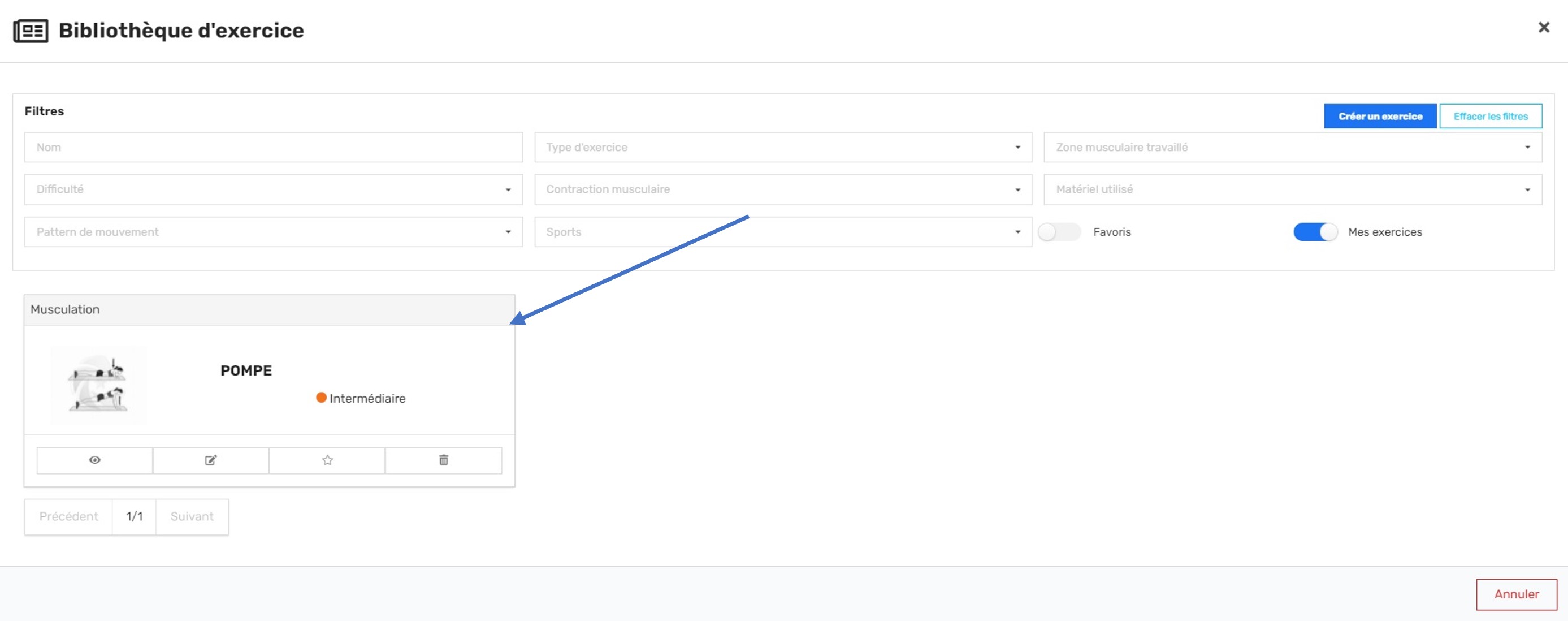Expand the Contraction musculaire dropdown
The height and width of the screenshot is (621, 1568).
point(783,189)
